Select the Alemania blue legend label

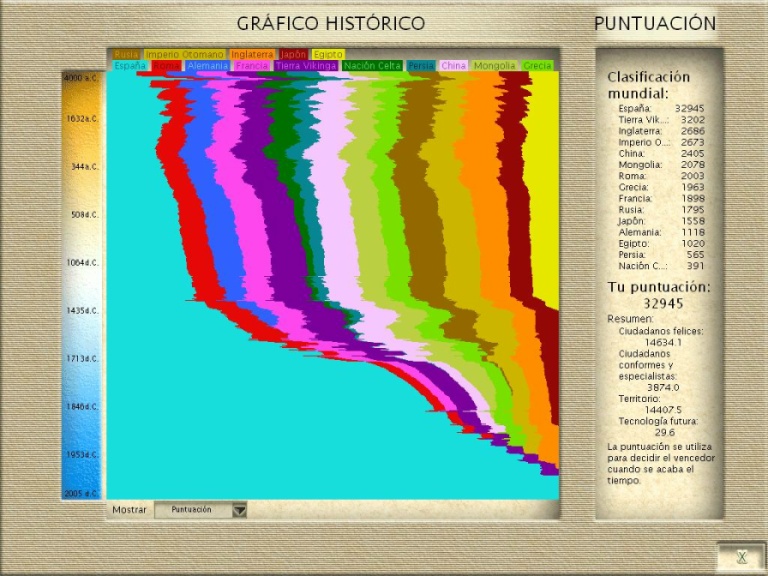pyautogui.click(x=208, y=66)
